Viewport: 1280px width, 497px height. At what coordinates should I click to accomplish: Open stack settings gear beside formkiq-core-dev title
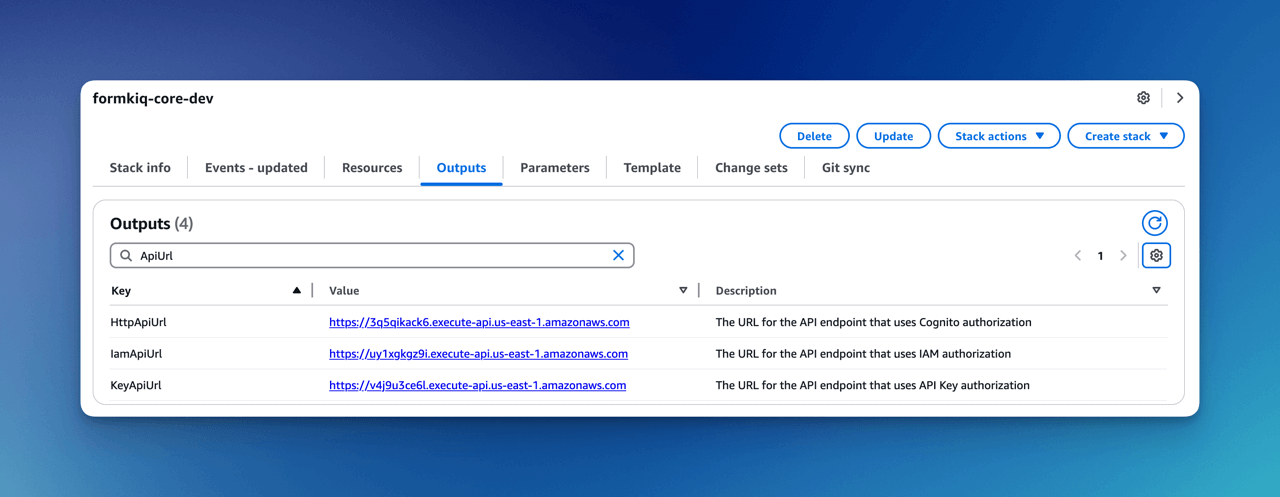1143,98
